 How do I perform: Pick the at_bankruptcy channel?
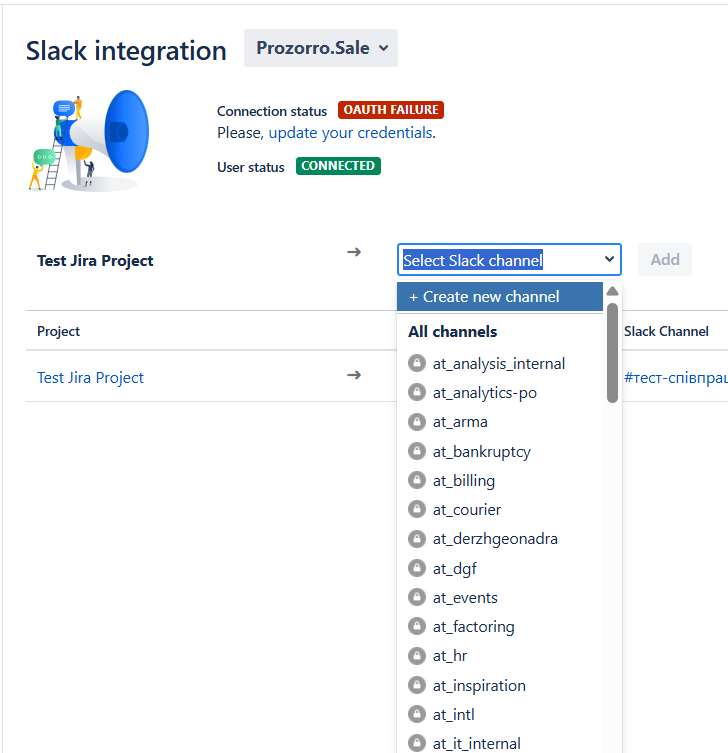point(481,452)
